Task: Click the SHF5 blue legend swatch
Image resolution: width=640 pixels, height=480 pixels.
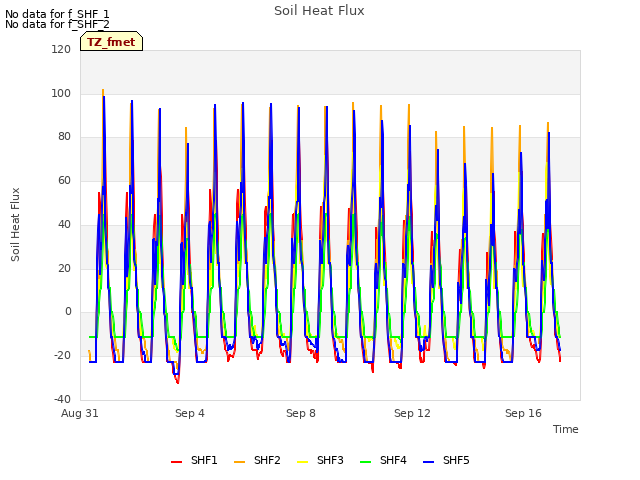Action: tap(429, 462)
